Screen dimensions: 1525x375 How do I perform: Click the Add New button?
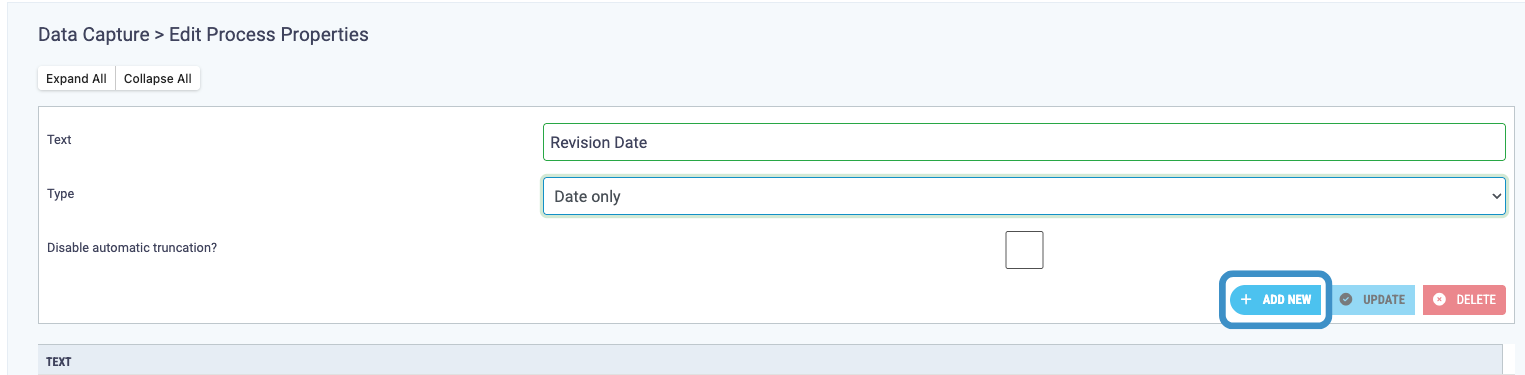(x=1275, y=299)
